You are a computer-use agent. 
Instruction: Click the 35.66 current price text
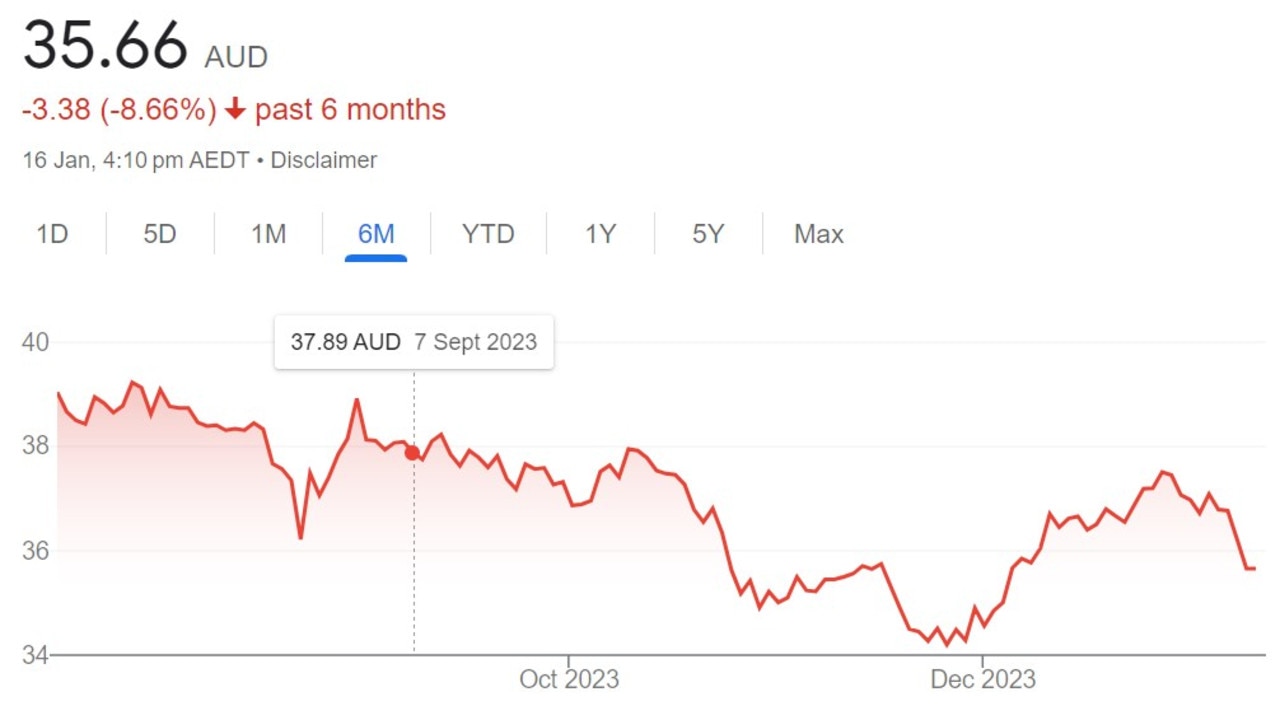(105, 45)
